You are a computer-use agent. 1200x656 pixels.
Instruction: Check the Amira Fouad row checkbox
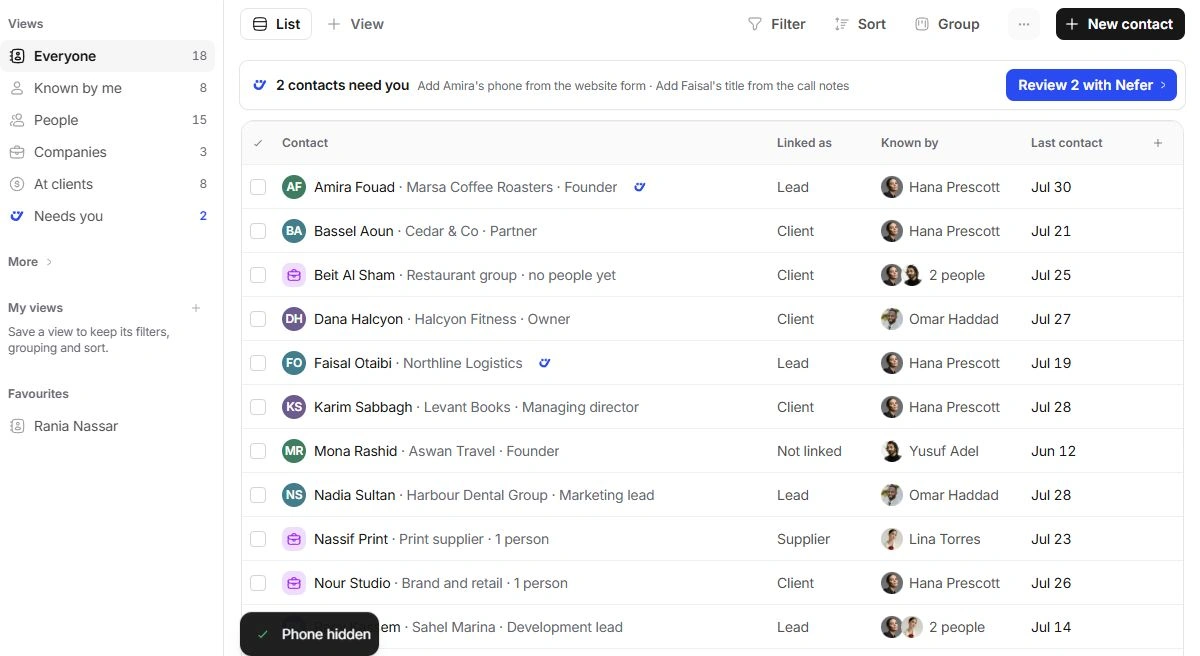pyautogui.click(x=258, y=187)
